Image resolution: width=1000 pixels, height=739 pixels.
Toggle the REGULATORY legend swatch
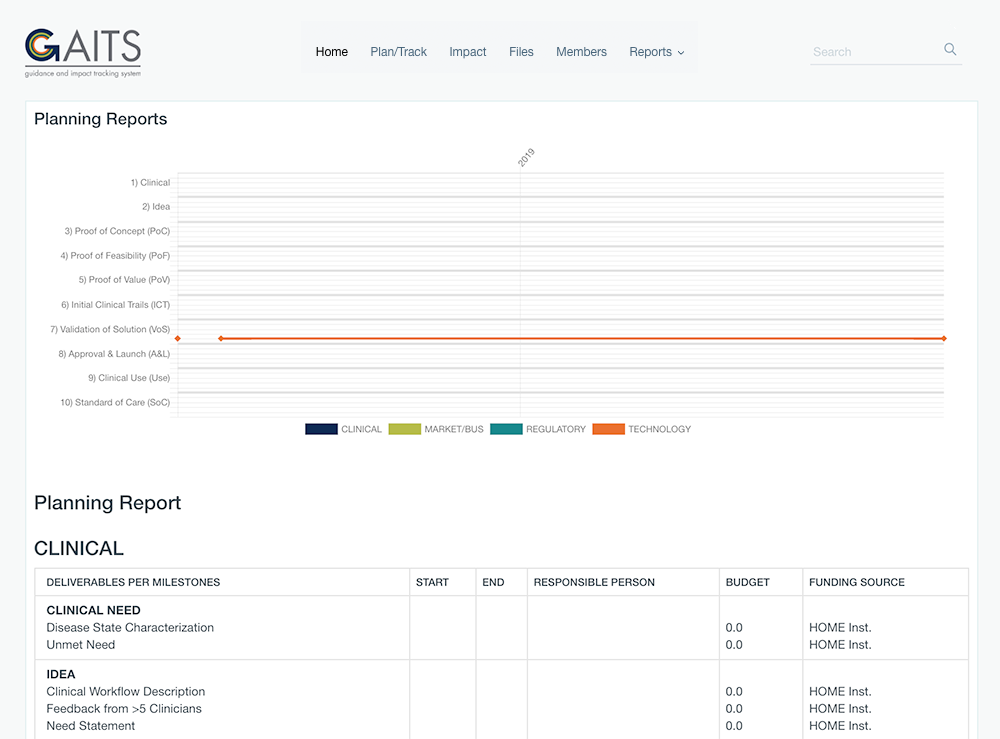click(x=506, y=429)
